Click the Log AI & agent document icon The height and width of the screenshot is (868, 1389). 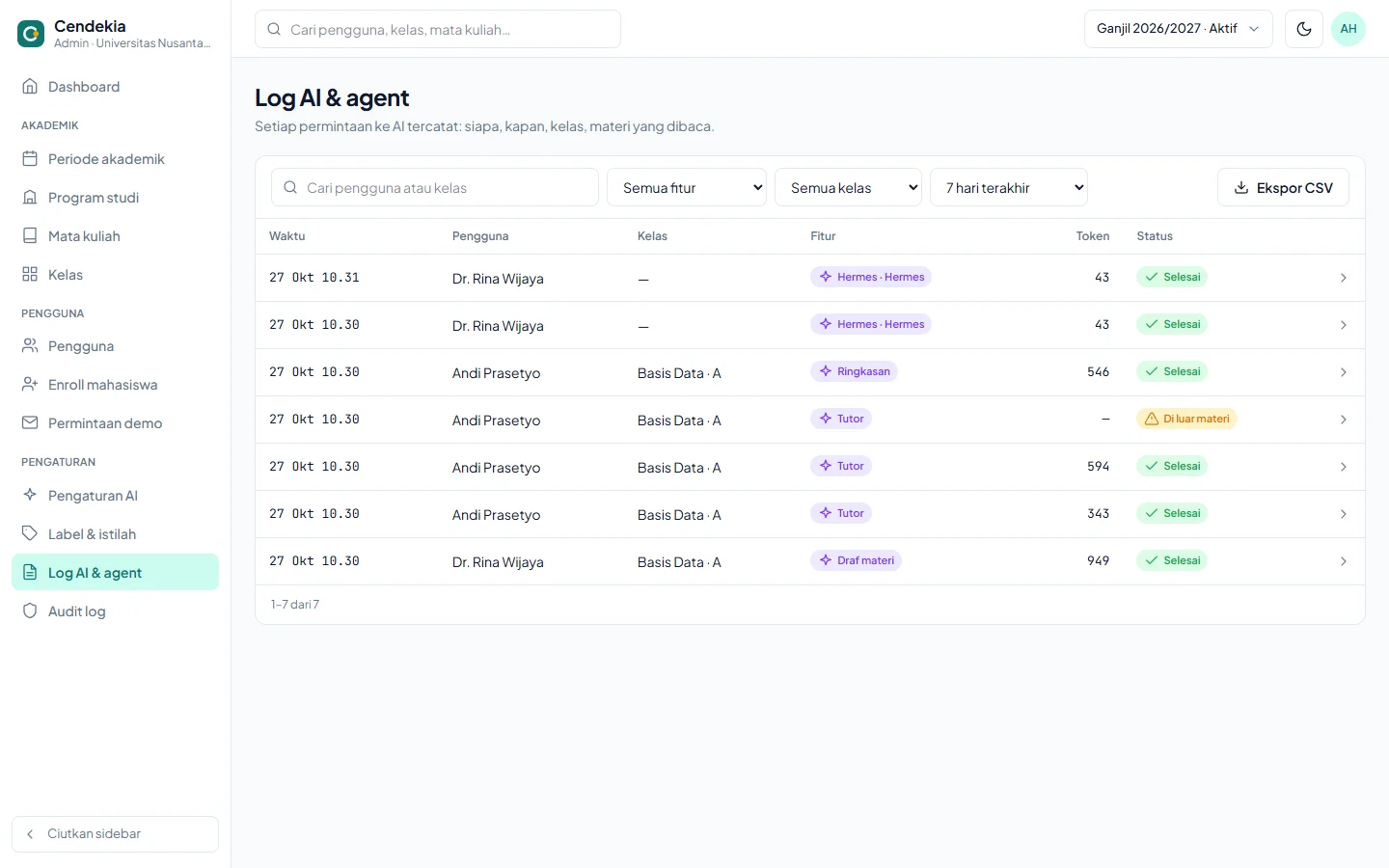30,573
